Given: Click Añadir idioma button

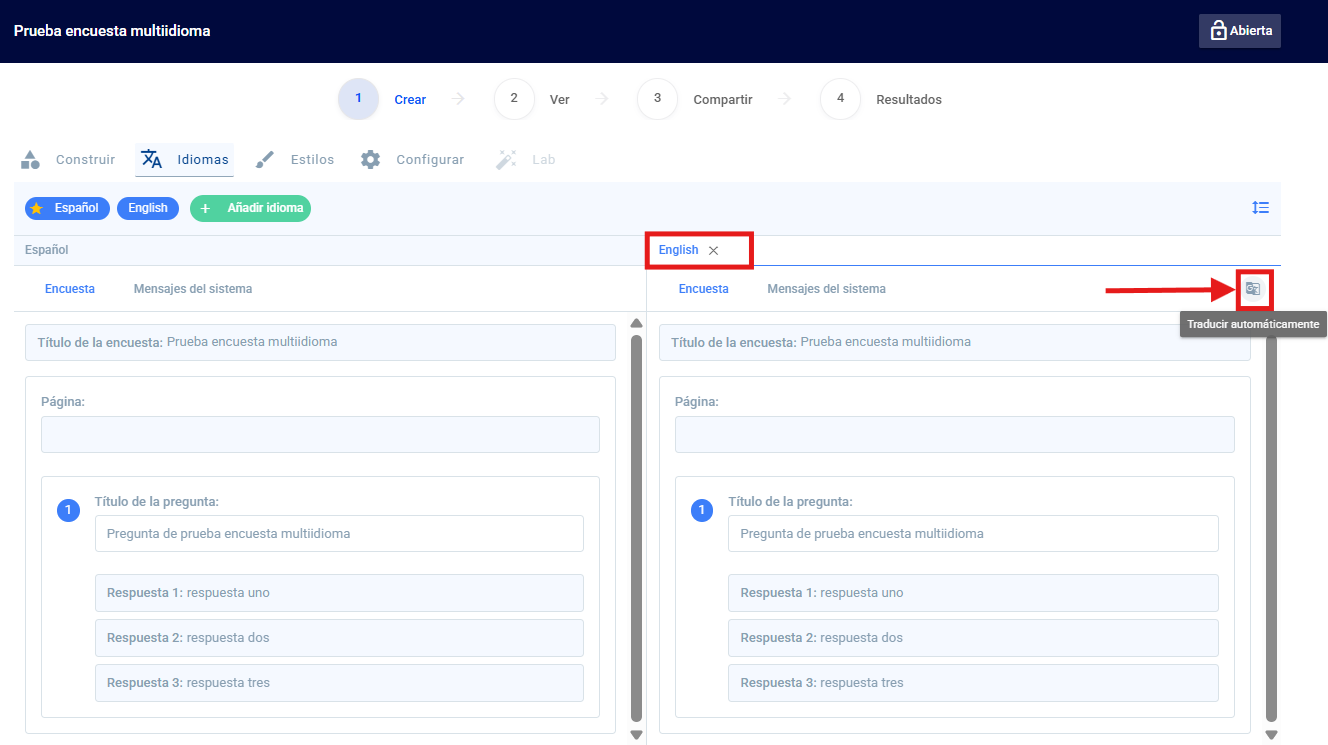Looking at the screenshot, I should click(250, 208).
